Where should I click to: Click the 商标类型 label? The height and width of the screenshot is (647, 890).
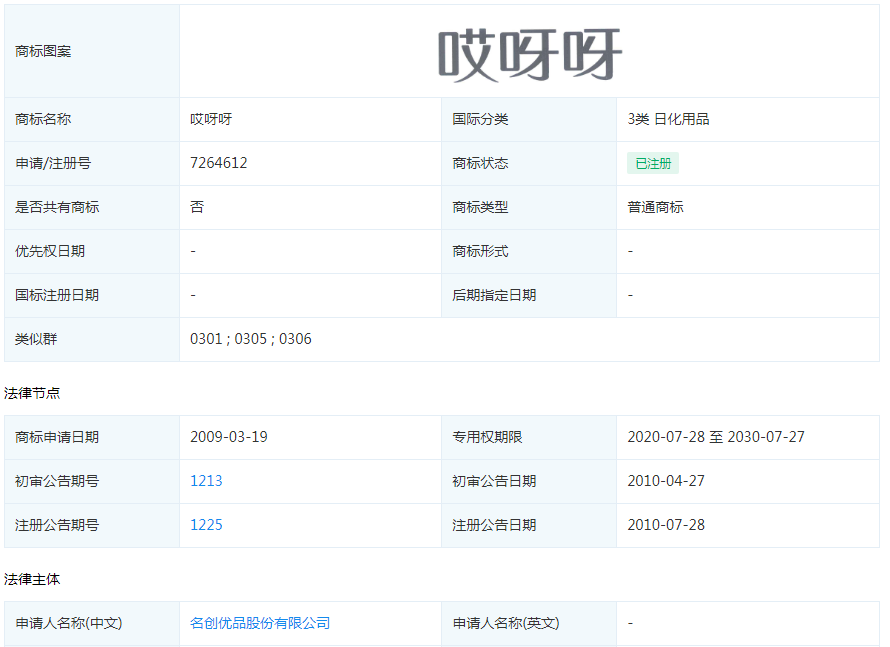pos(480,207)
